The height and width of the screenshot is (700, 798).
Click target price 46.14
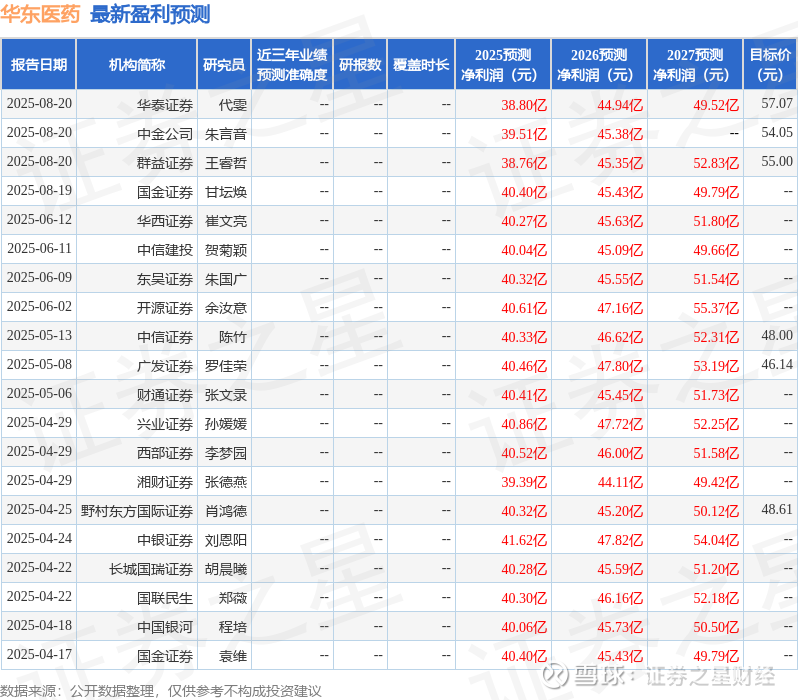777,365
